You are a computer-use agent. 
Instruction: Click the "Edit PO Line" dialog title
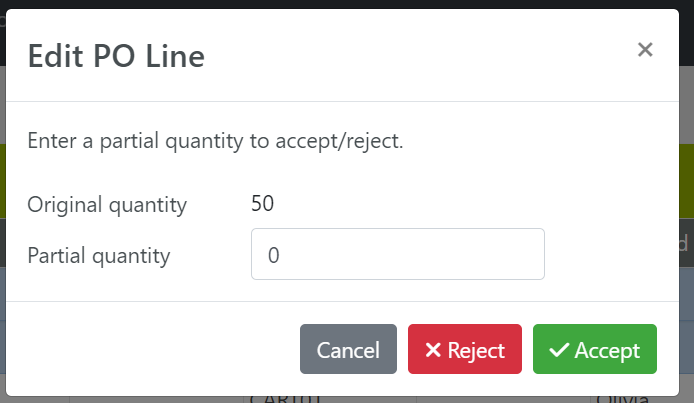[116, 56]
